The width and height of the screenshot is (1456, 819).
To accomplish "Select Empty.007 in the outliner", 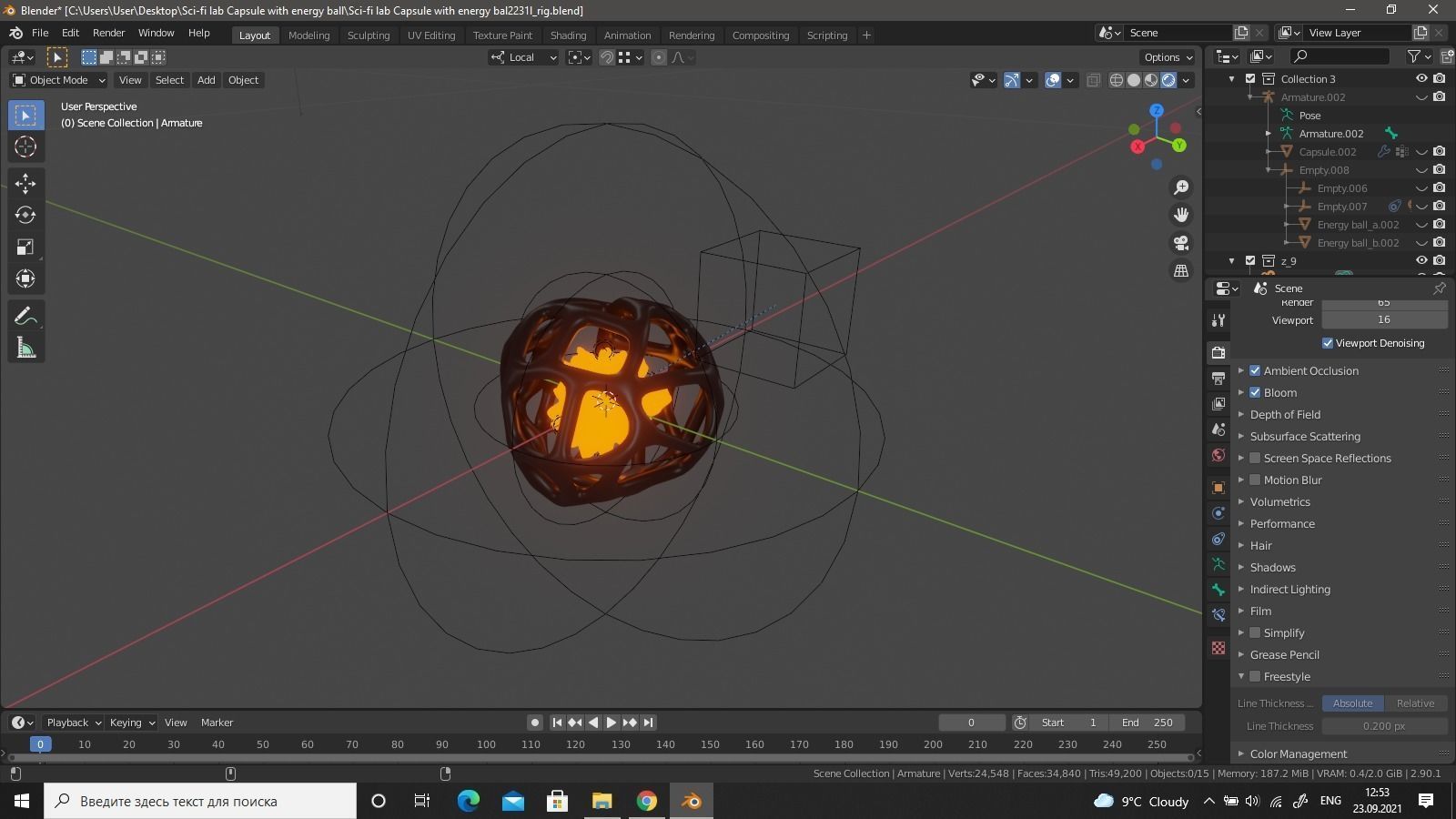I will (1341, 207).
